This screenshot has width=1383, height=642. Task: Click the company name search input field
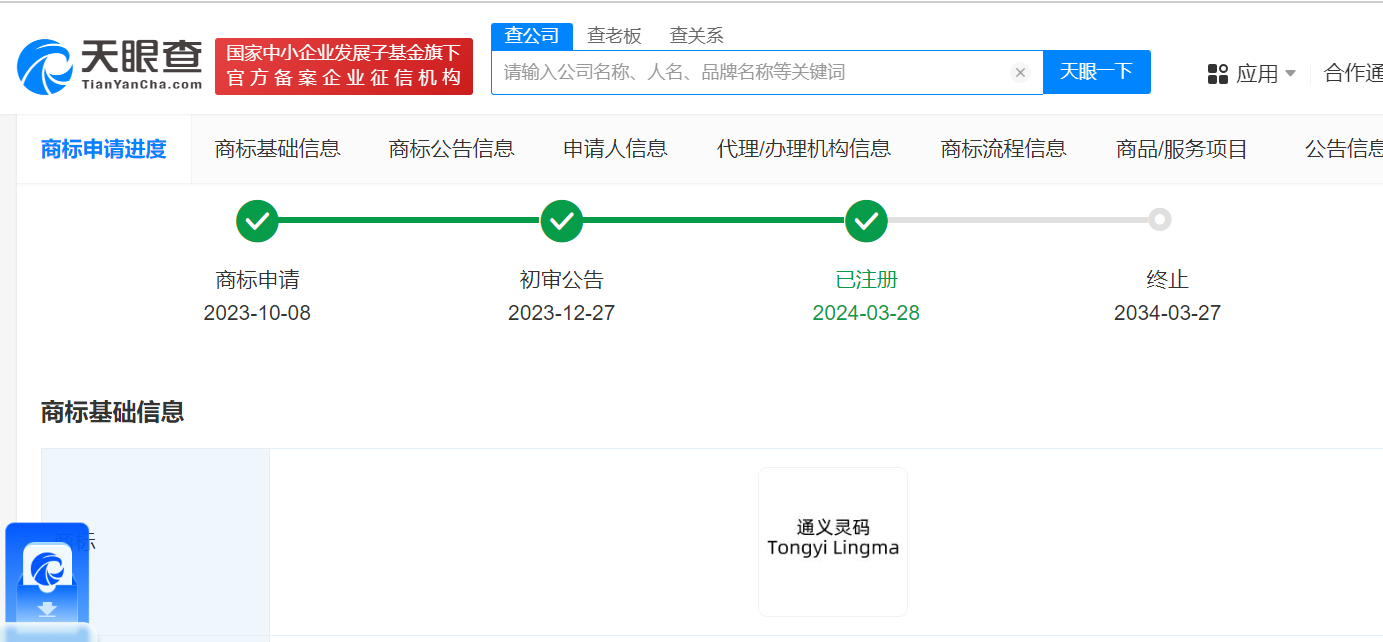coord(750,72)
